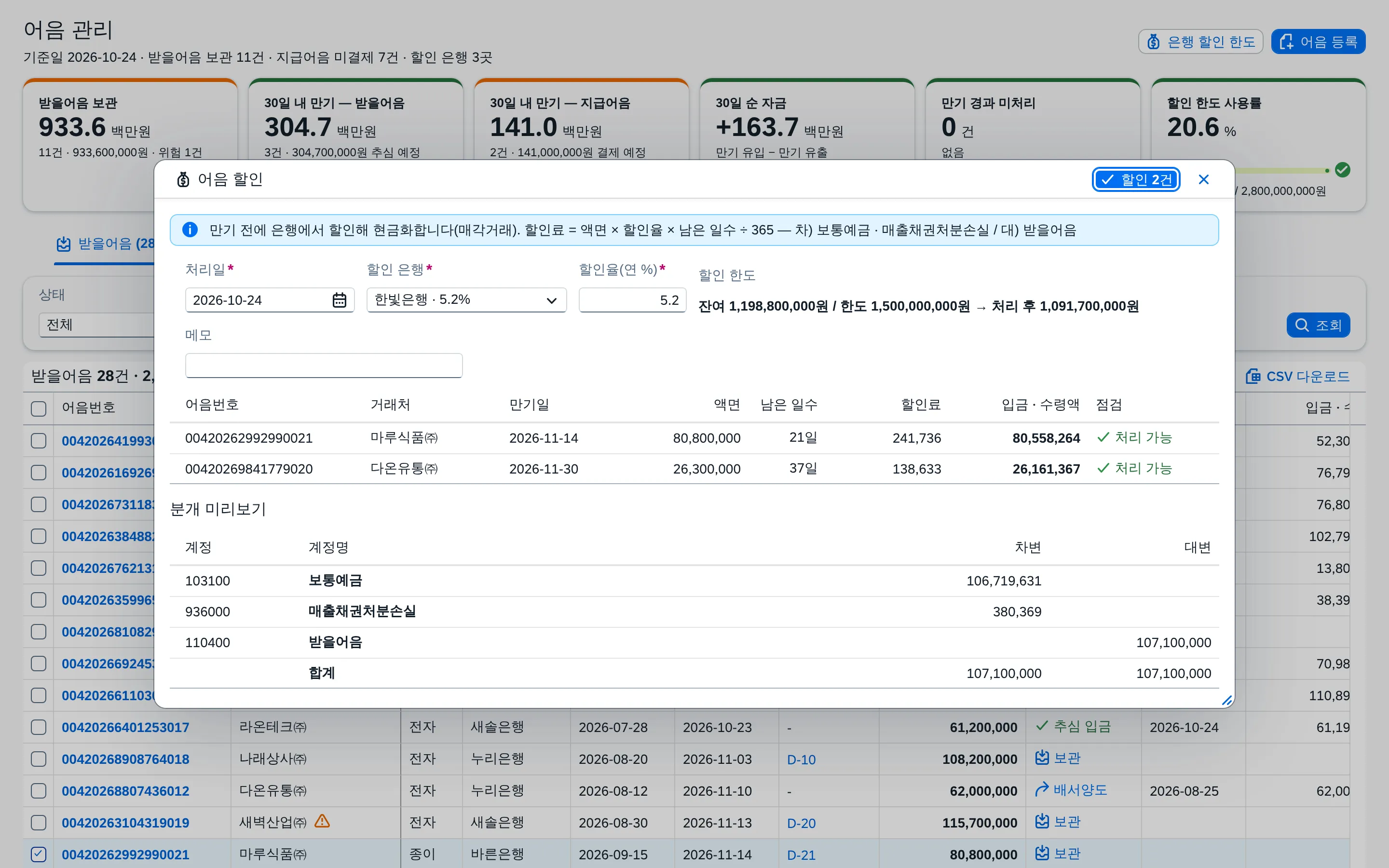Open the calendar picker in 처리일 field

pos(339,300)
